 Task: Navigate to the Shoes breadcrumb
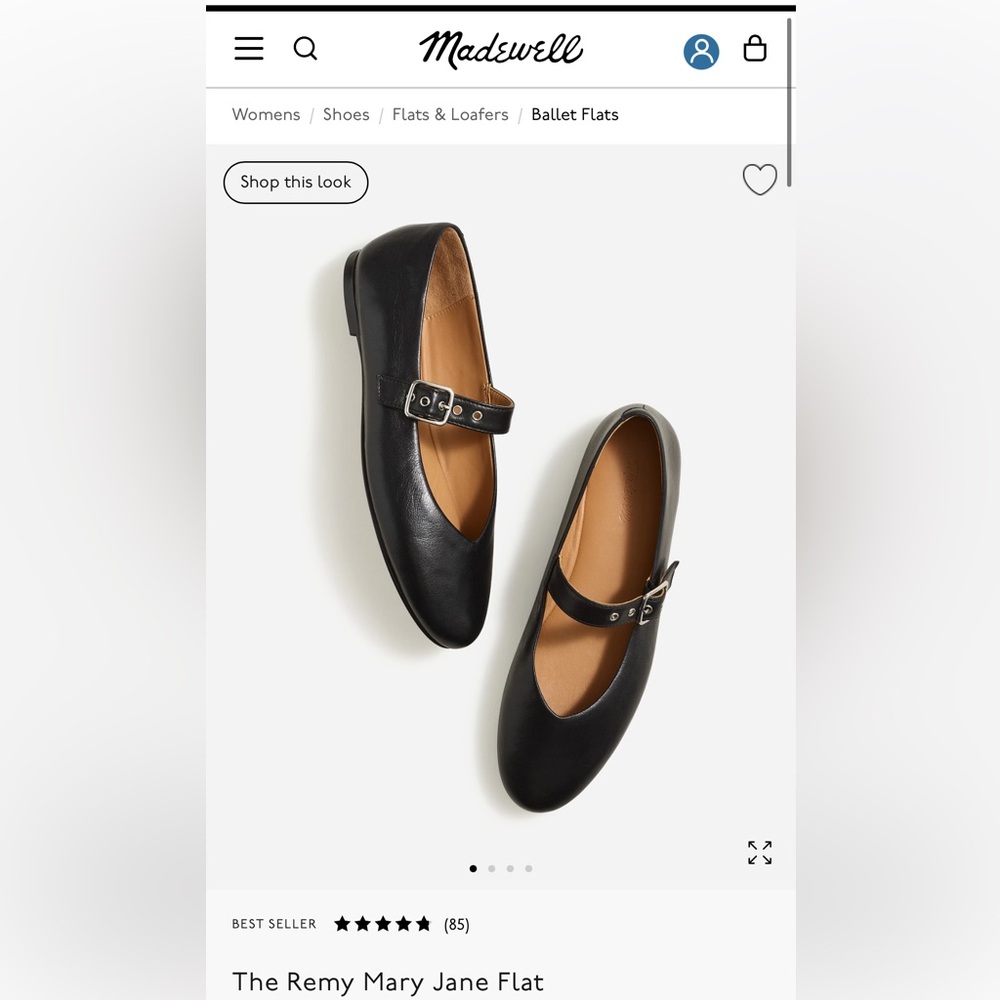346,114
